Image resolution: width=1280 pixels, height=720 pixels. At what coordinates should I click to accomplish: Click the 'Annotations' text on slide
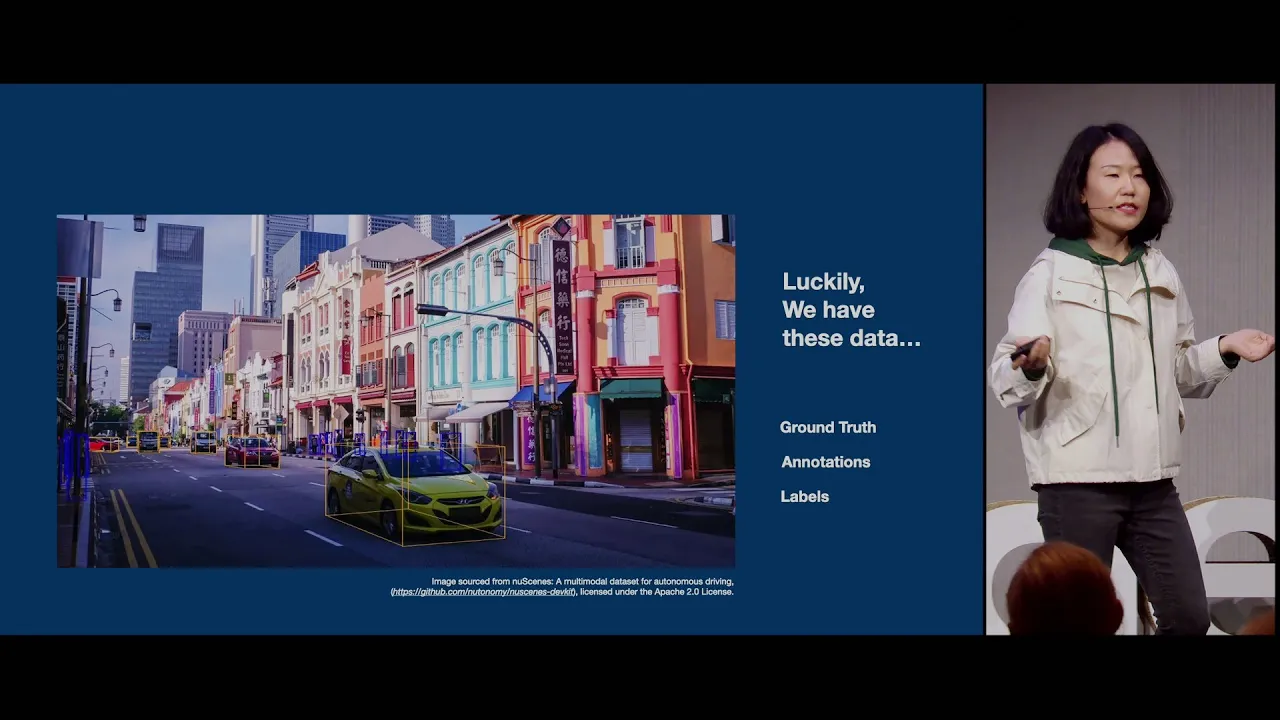[x=825, y=462]
